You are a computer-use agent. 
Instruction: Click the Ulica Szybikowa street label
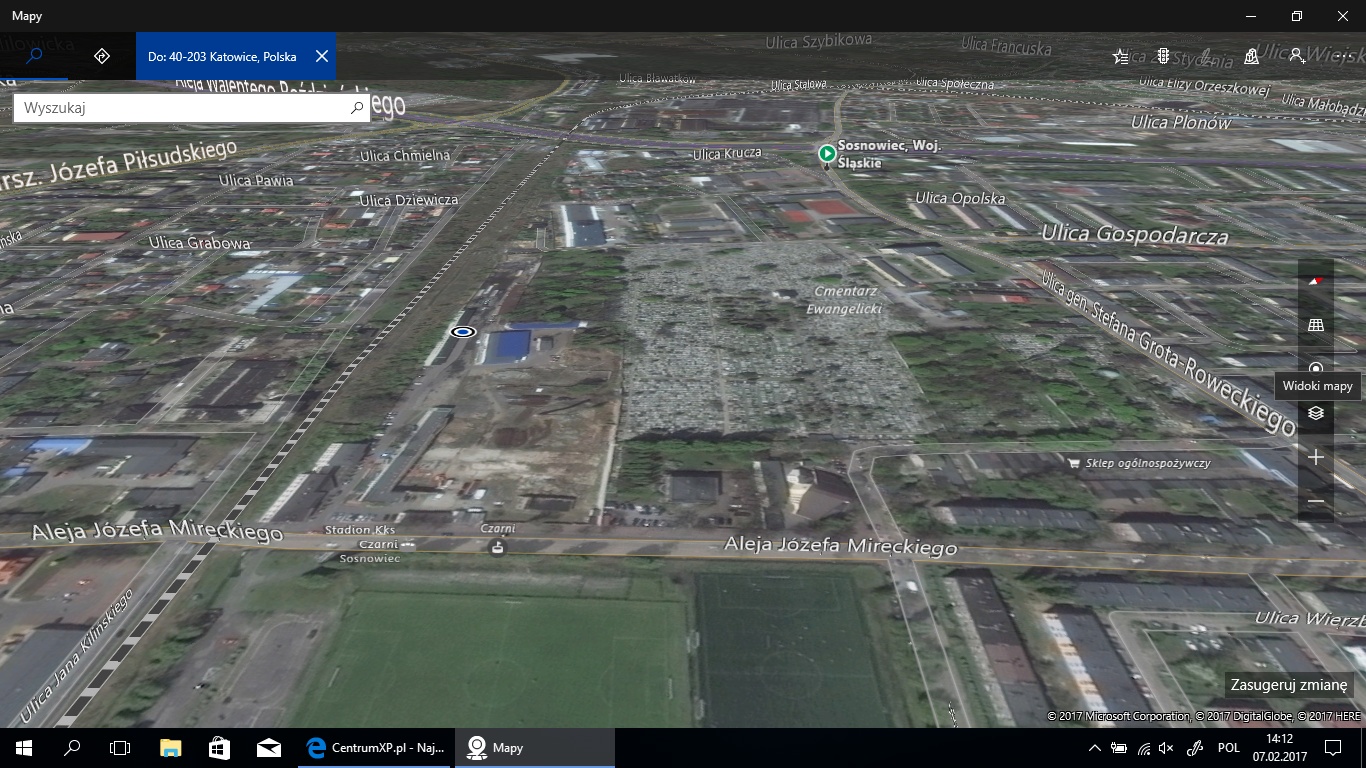819,41
